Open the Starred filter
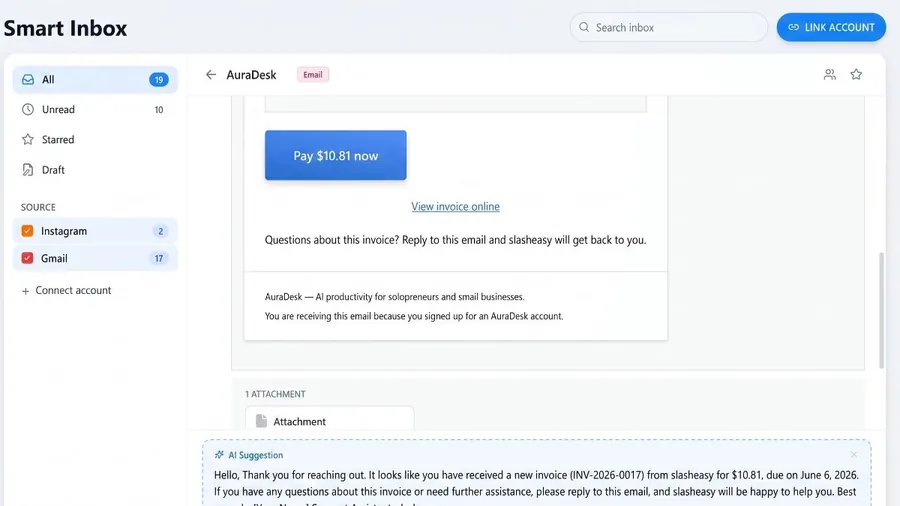 [x=95, y=139]
